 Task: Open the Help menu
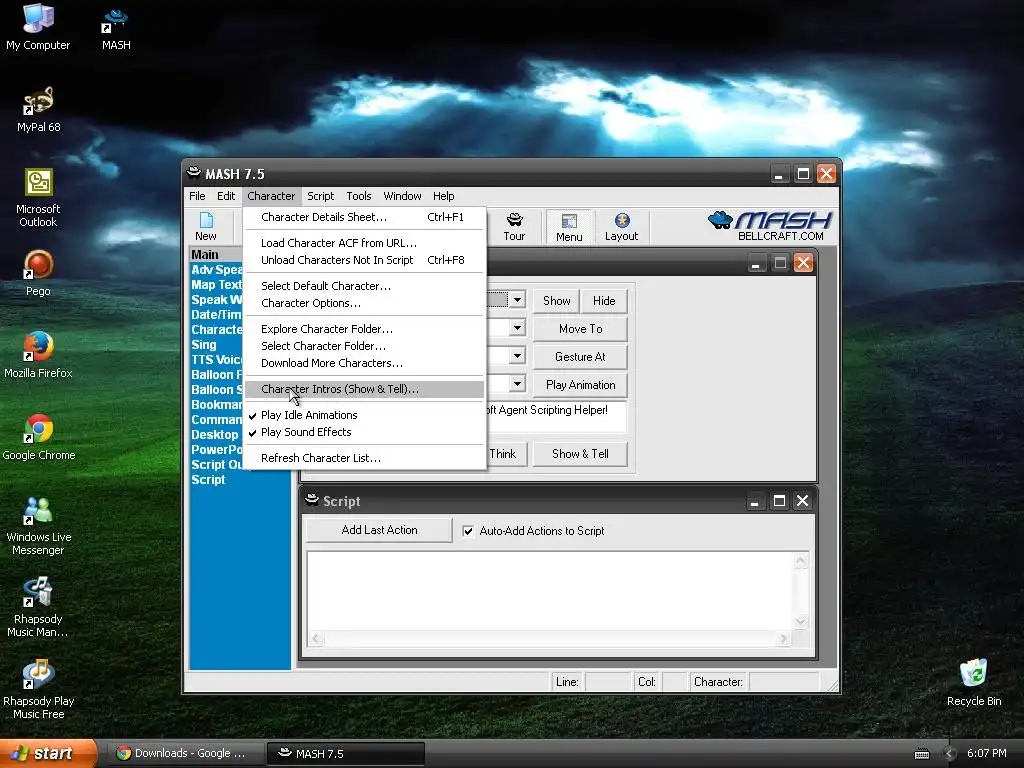pyautogui.click(x=443, y=196)
